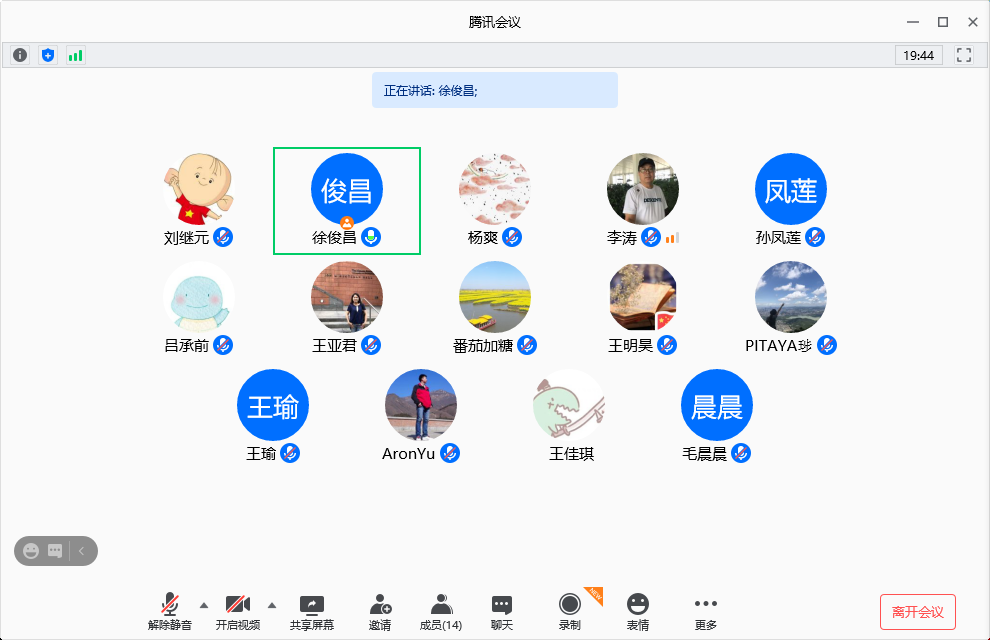Click the red 离开会议 leave button
990x640 pixels.
click(918, 611)
